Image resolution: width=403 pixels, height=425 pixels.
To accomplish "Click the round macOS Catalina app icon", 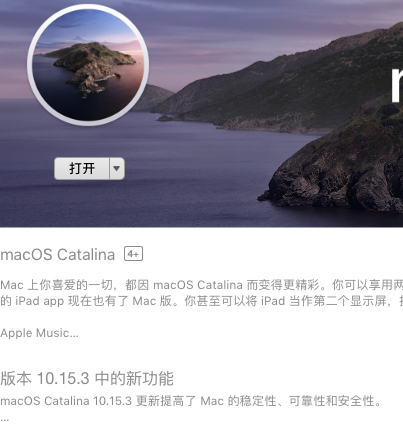I will pos(88,65).
